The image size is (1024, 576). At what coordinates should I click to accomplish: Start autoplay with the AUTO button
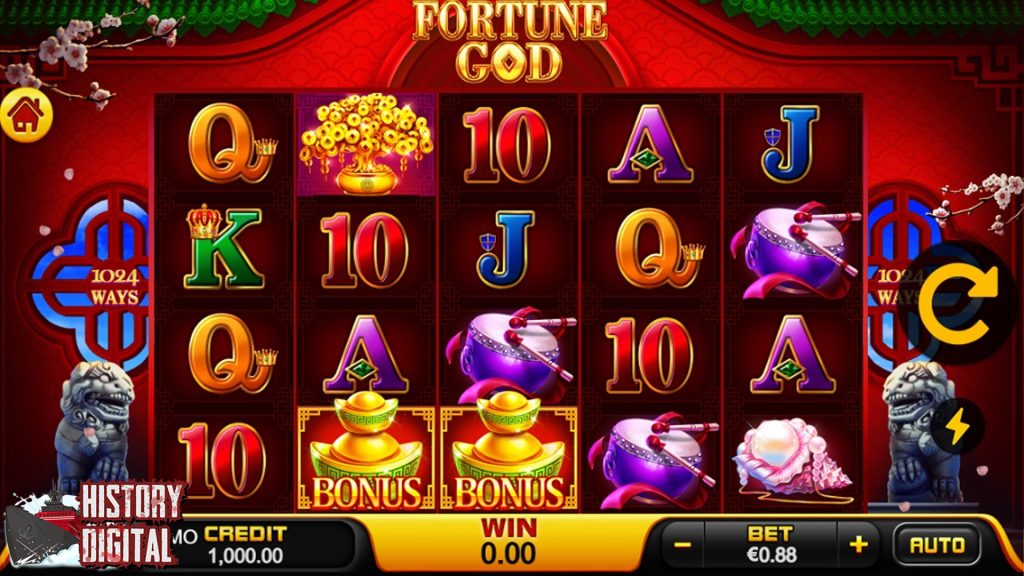tap(937, 545)
